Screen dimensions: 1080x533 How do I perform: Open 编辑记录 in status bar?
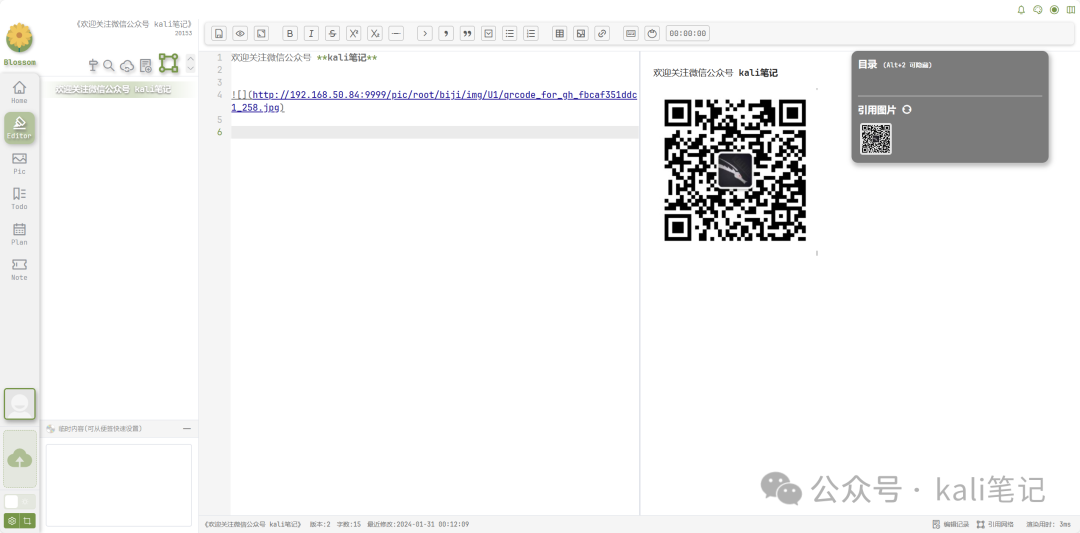951,525
